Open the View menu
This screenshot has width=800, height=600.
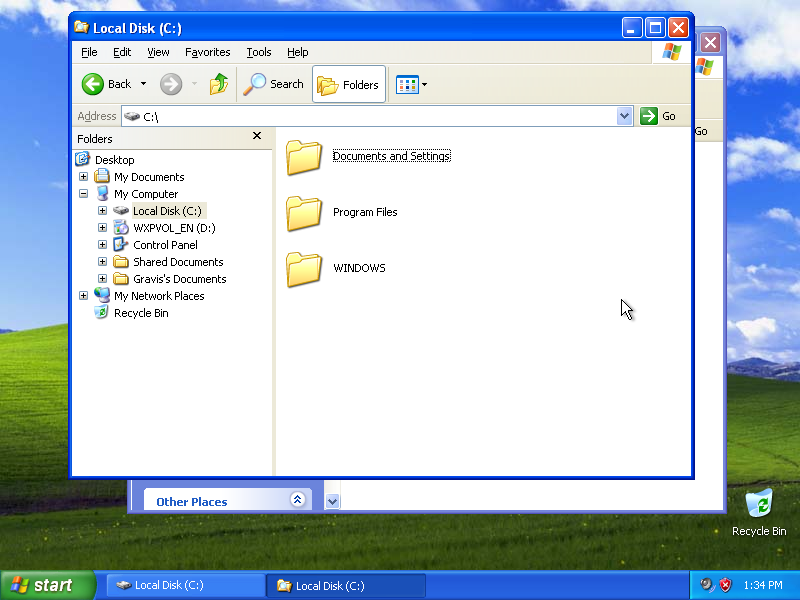point(158,52)
